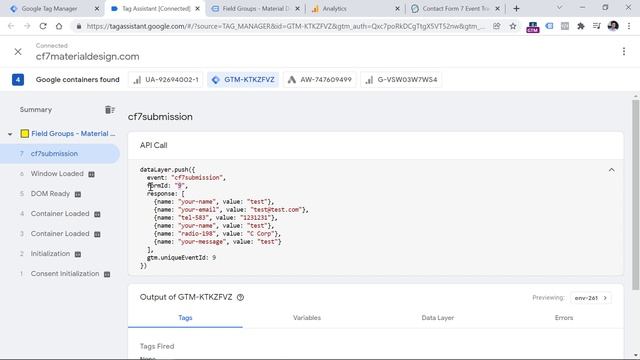Switch to Google Tag Manager browser tab
The width and height of the screenshot is (640, 360).
click(x=49, y=9)
